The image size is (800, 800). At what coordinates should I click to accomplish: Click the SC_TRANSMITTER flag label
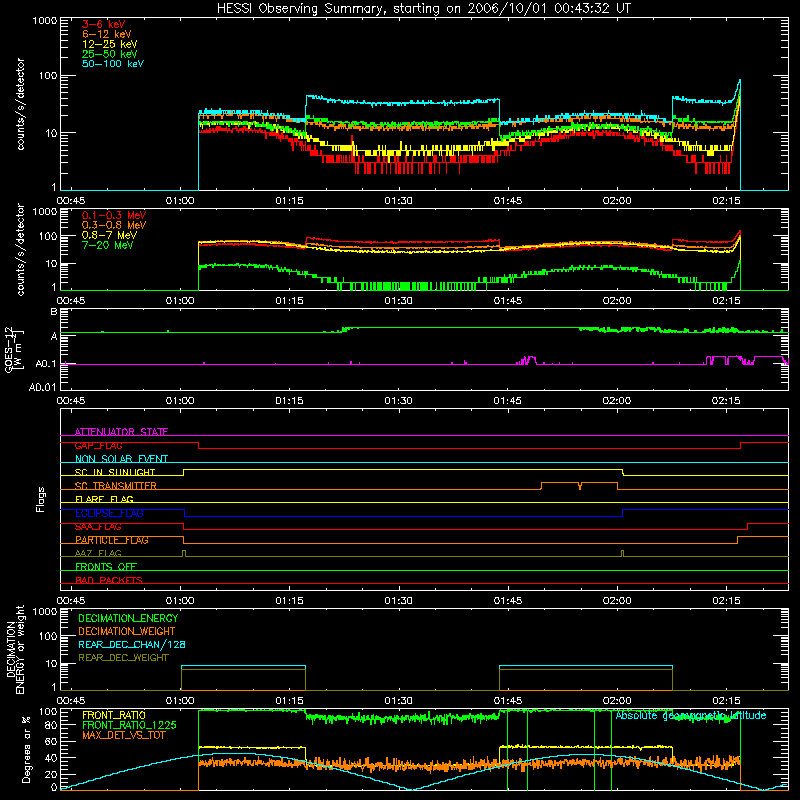click(115, 486)
